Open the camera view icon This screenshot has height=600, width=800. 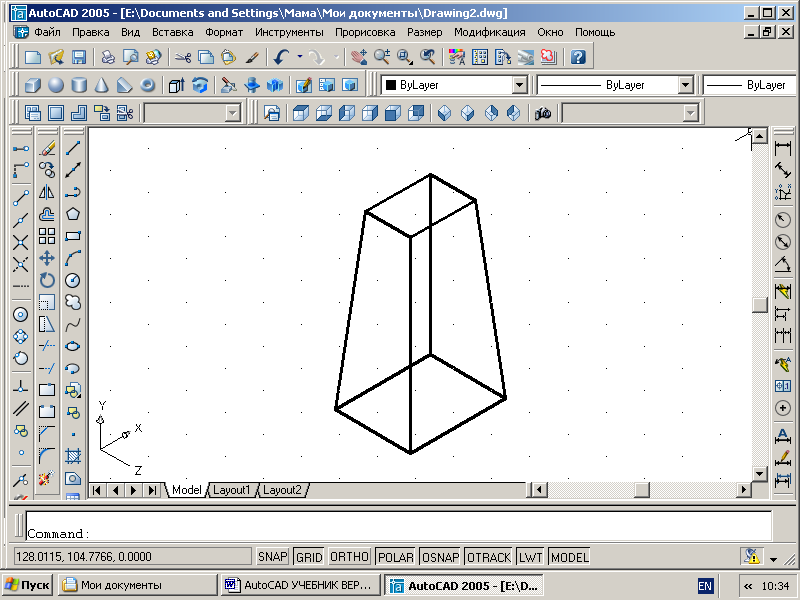[543, 113]
